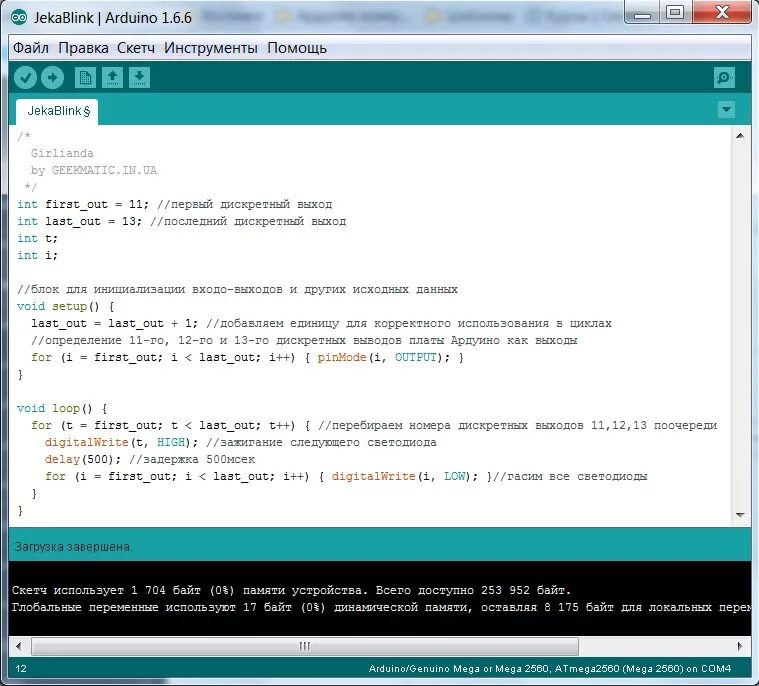This screenshot has height=686, width=759.
Task: Click the console scroll right arrow
Action: tap(740, 646)
